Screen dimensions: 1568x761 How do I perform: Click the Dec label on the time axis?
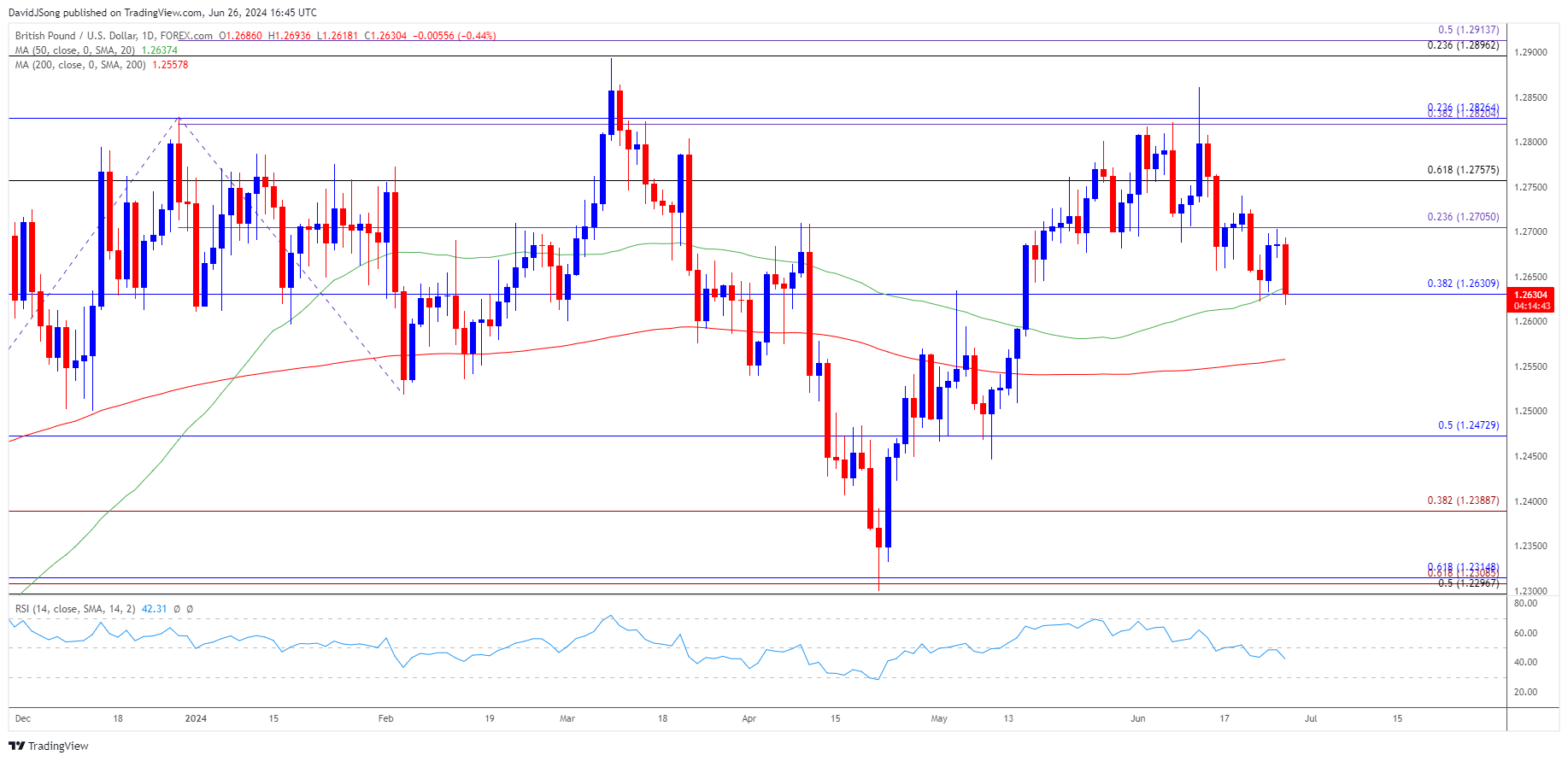(23, 719)
